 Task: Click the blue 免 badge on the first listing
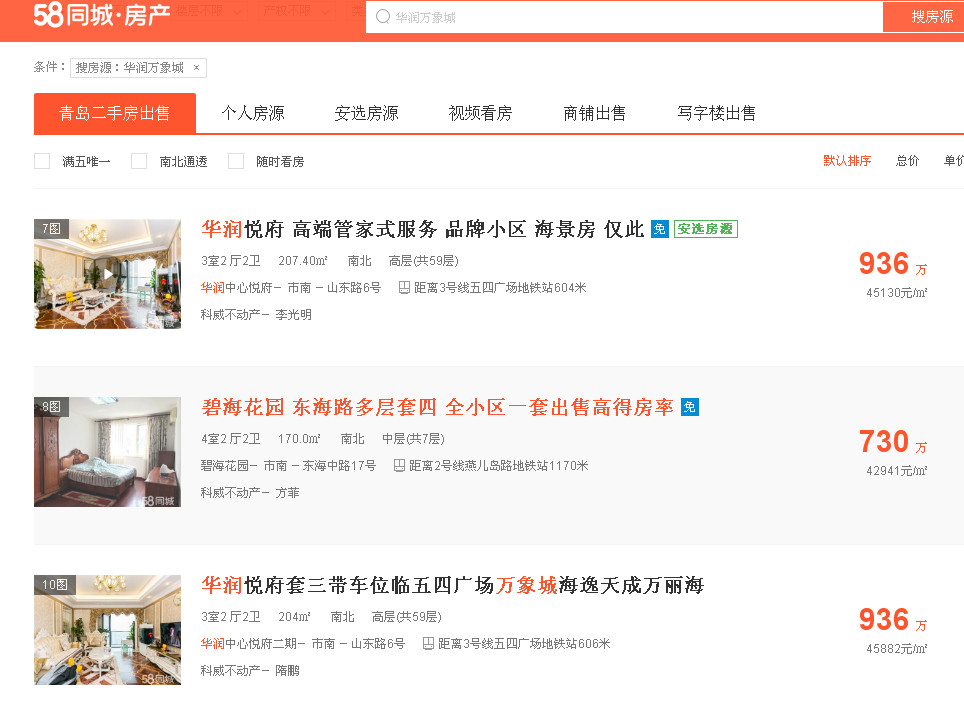660,228
